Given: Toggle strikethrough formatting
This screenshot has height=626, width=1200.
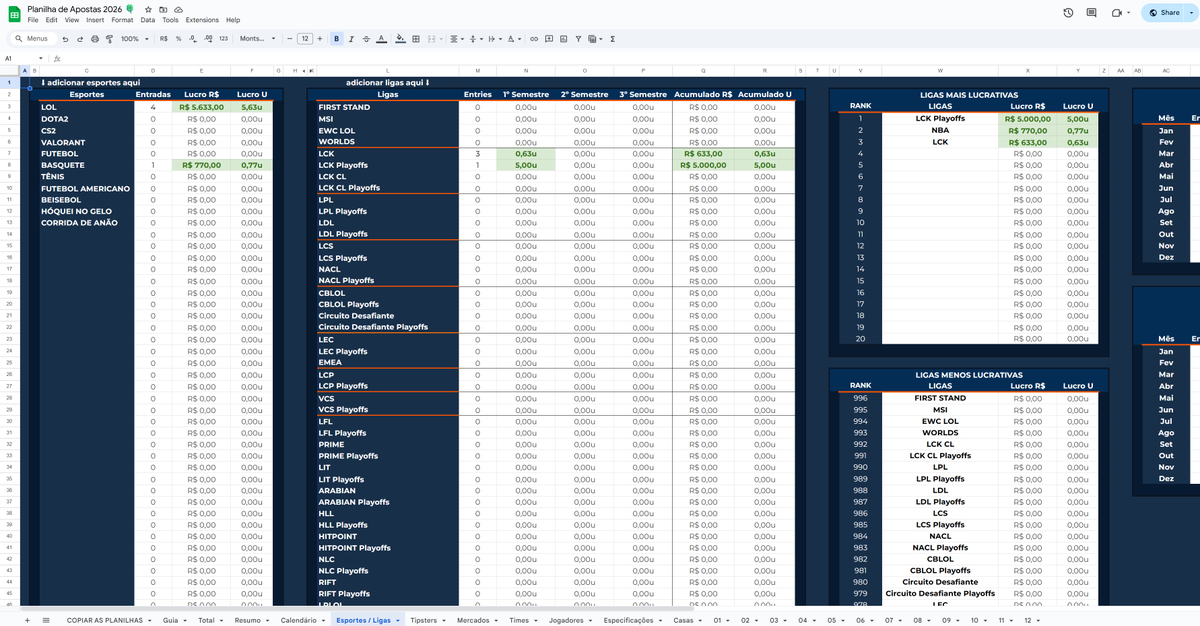Looking at the screenshot, I should [365, 39].
